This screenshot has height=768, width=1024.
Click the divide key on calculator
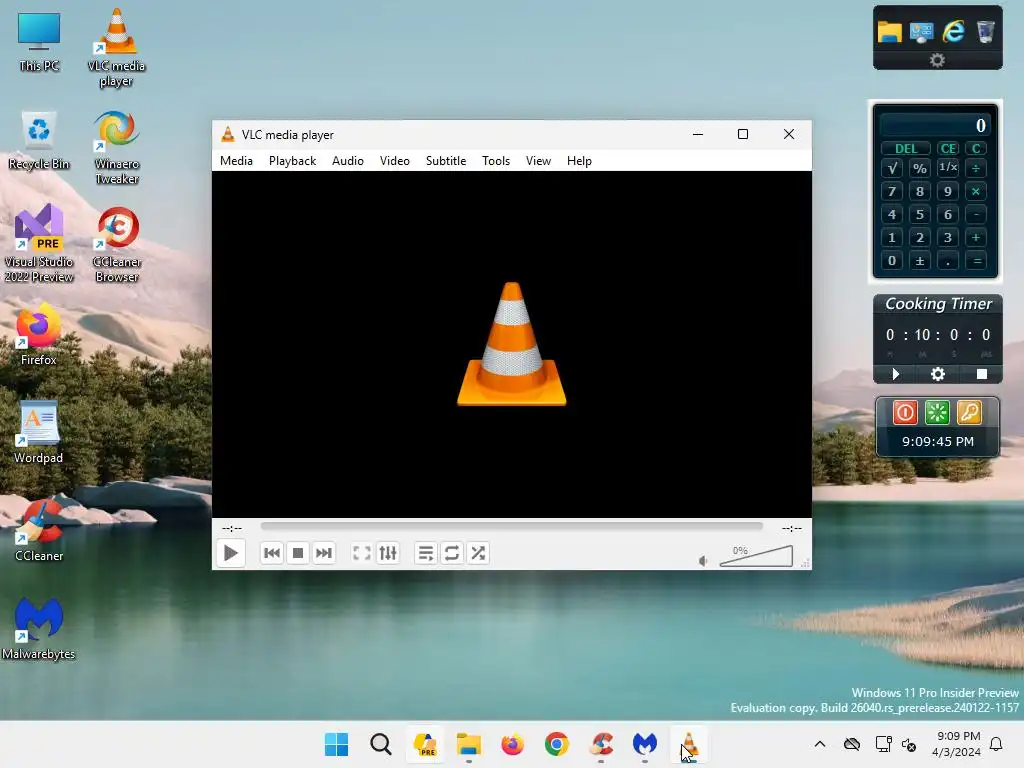tap(976, 168)
